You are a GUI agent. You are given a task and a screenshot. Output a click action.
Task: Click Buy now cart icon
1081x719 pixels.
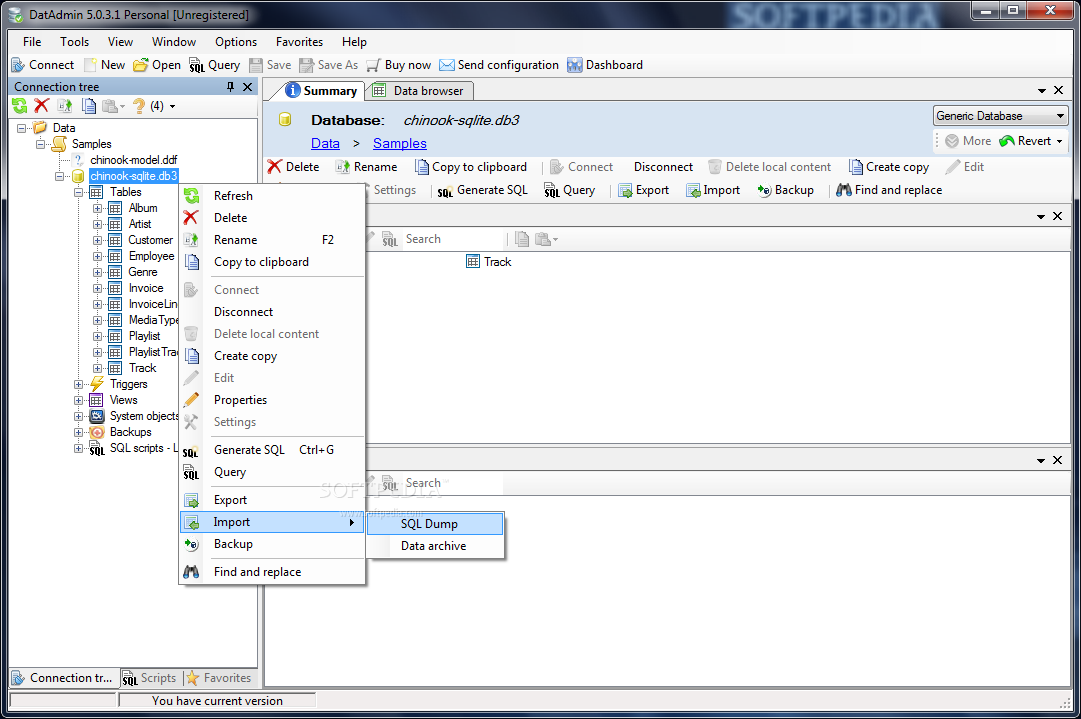[x=373, y=65]
